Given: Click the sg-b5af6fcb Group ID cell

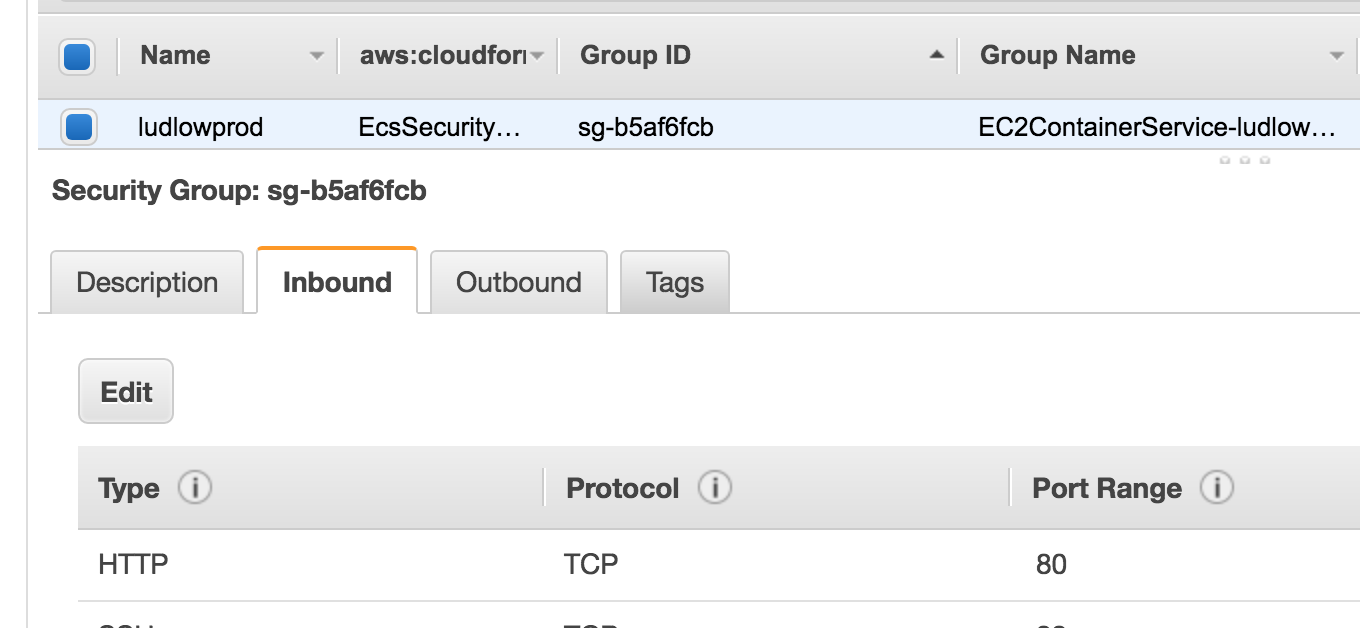Looking at the screenshot, I should click(x=646, y=127).
